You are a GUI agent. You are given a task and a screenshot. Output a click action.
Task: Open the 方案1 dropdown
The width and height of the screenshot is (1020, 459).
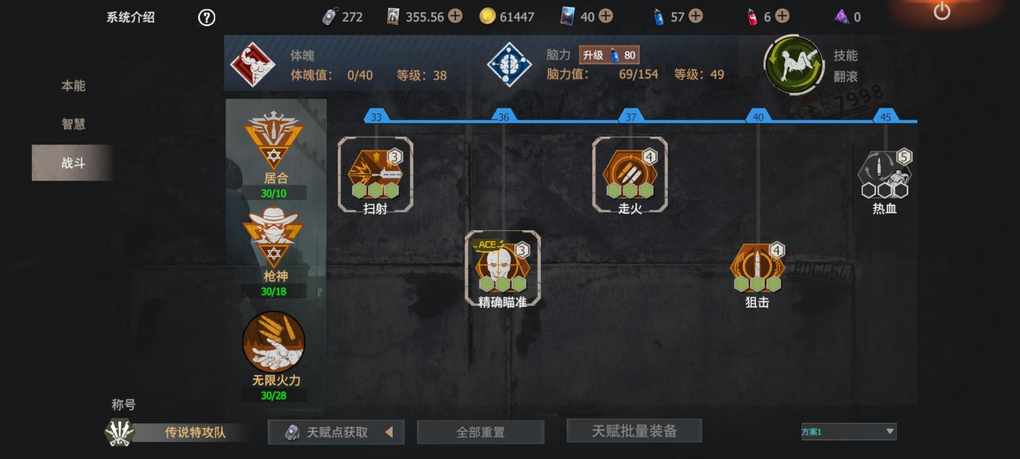tap(848, 431)
